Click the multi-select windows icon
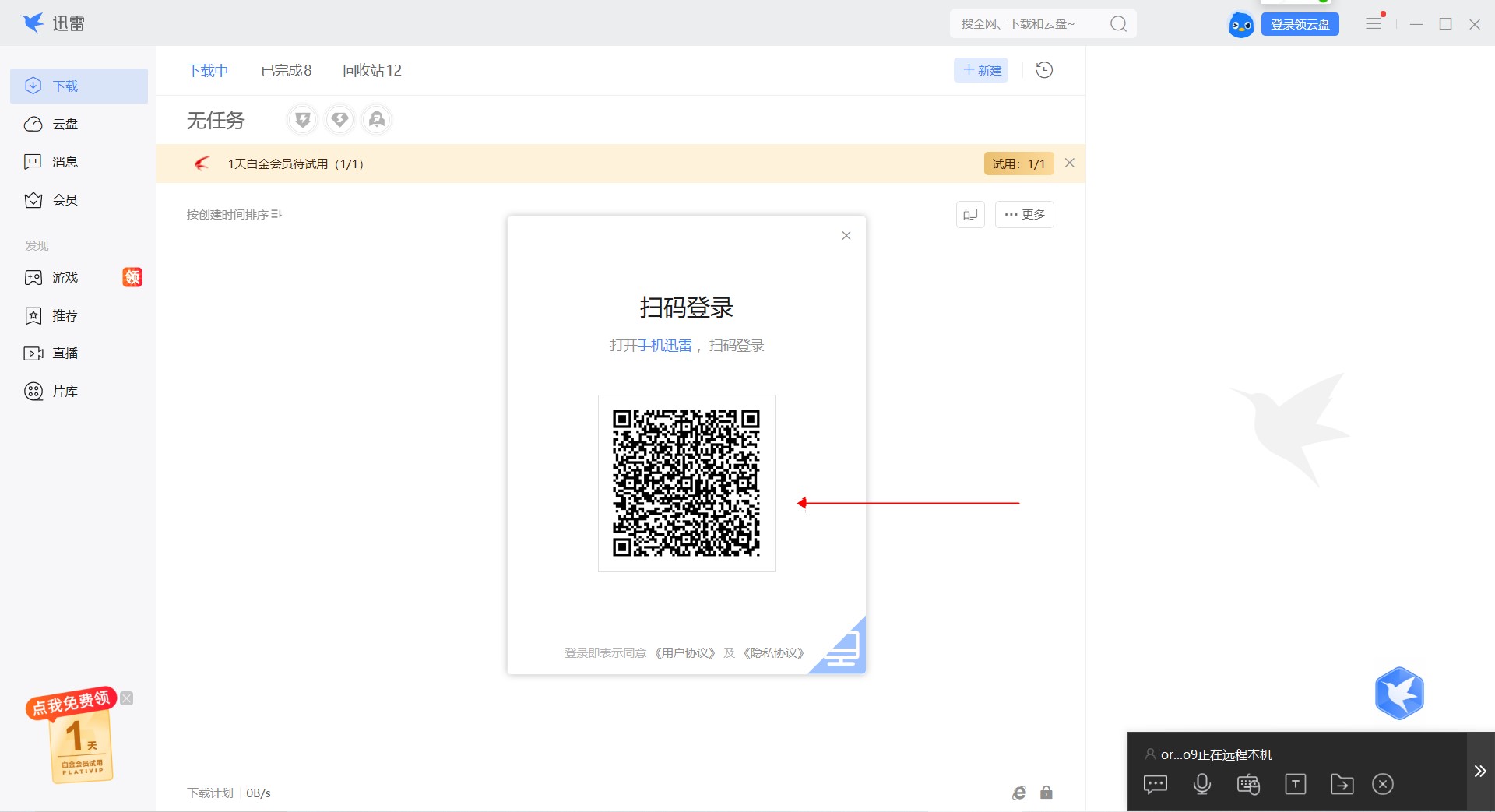 coord(970,214)
